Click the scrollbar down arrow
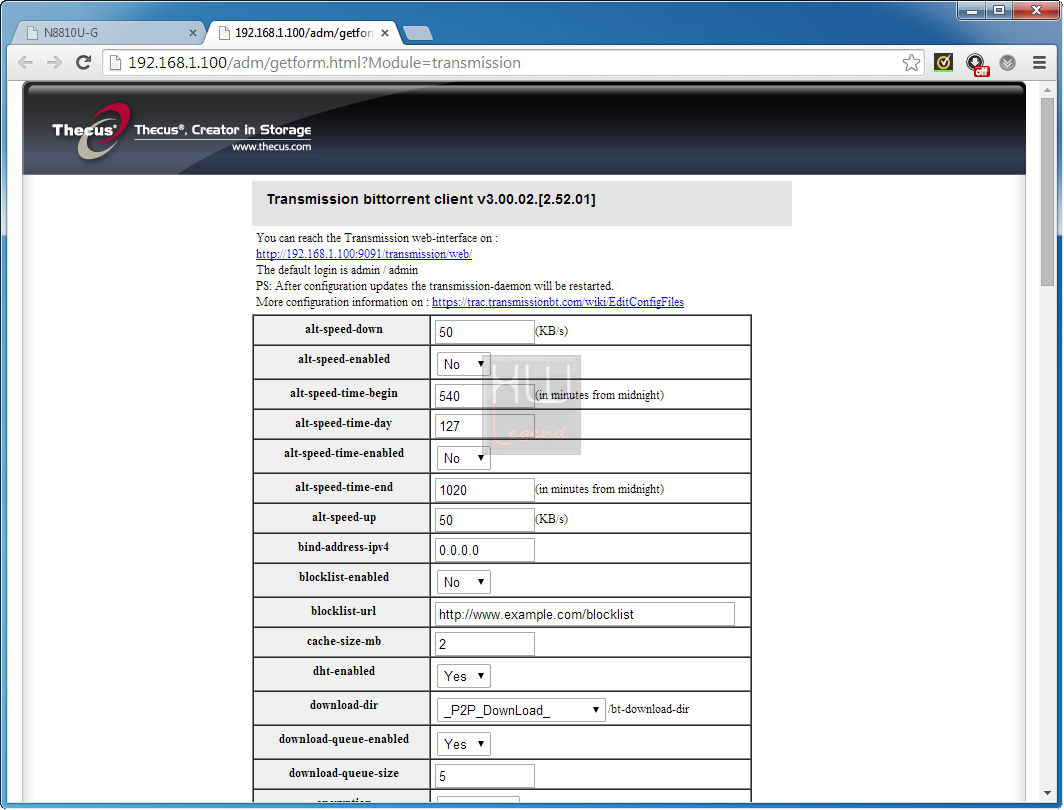Image resolution: width=1064 pixels, height=810 pixels. point(1047,792)
